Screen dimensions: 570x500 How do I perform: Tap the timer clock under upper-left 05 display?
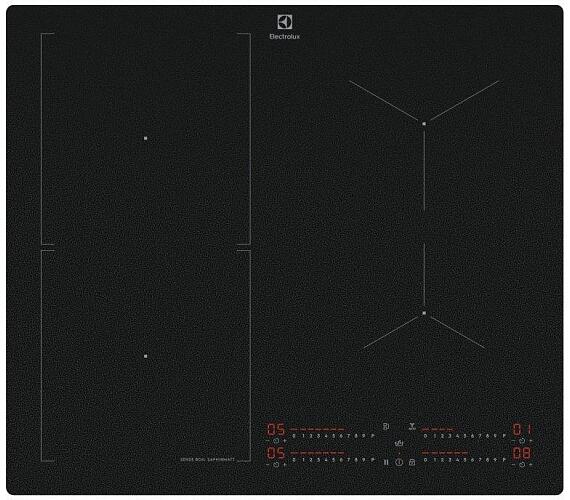pyautogui.click(x=276, y=441)
